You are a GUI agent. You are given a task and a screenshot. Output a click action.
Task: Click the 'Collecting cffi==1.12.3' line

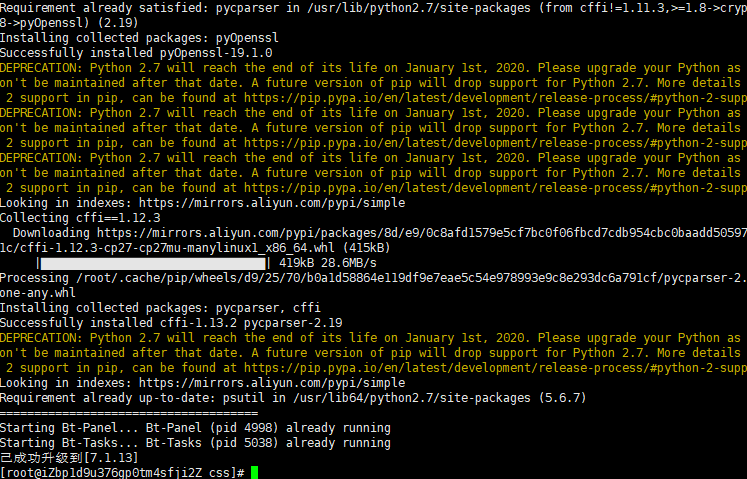coord(80,218)
